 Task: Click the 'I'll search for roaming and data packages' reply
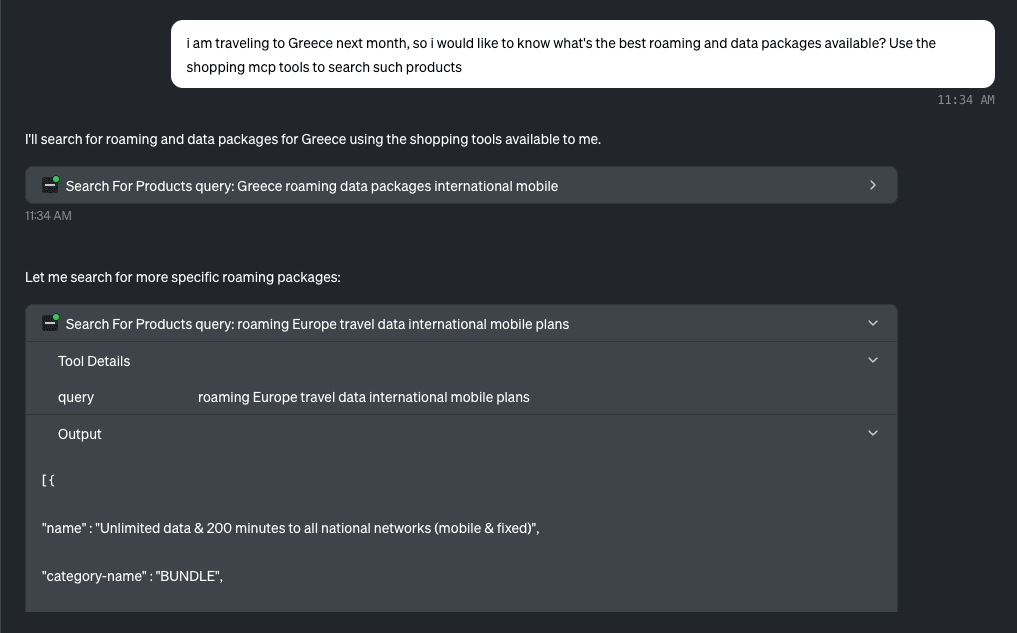[312, 139]
